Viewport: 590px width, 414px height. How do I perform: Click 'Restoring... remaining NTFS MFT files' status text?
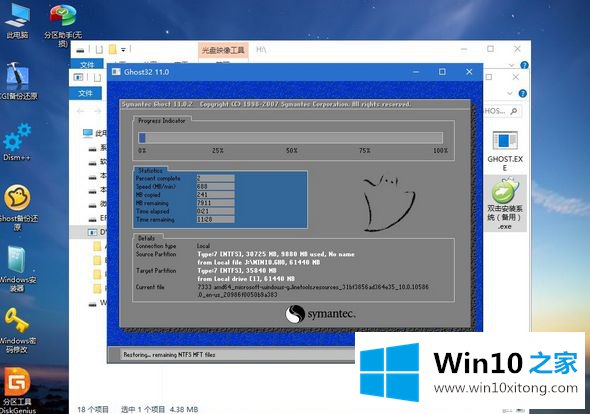pos(169,355)
